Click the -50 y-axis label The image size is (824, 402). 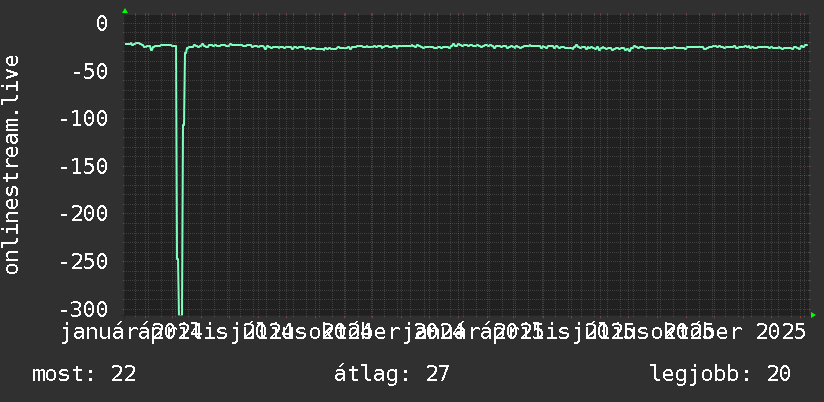pyautogui.click(x=90, y=71)
